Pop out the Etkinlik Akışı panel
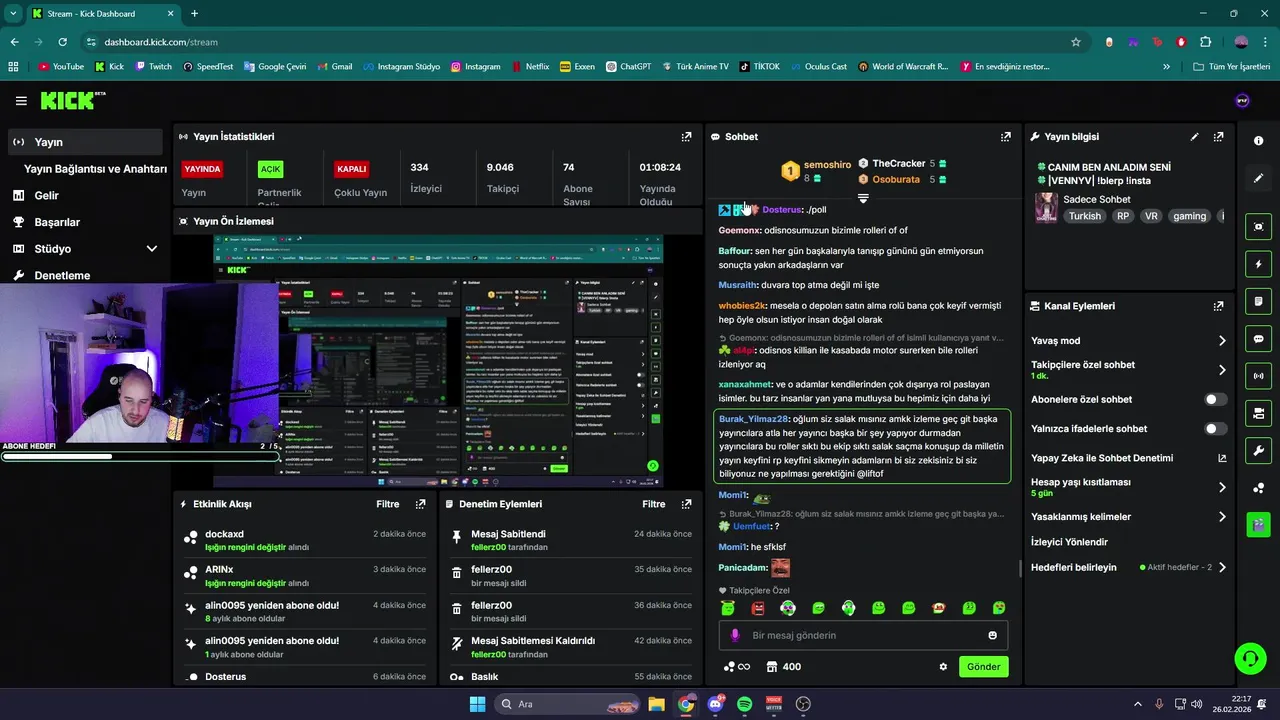Image resolution: width=1280 pixels, height=720 pixels. pyautogui.click(x=420, y=504)
